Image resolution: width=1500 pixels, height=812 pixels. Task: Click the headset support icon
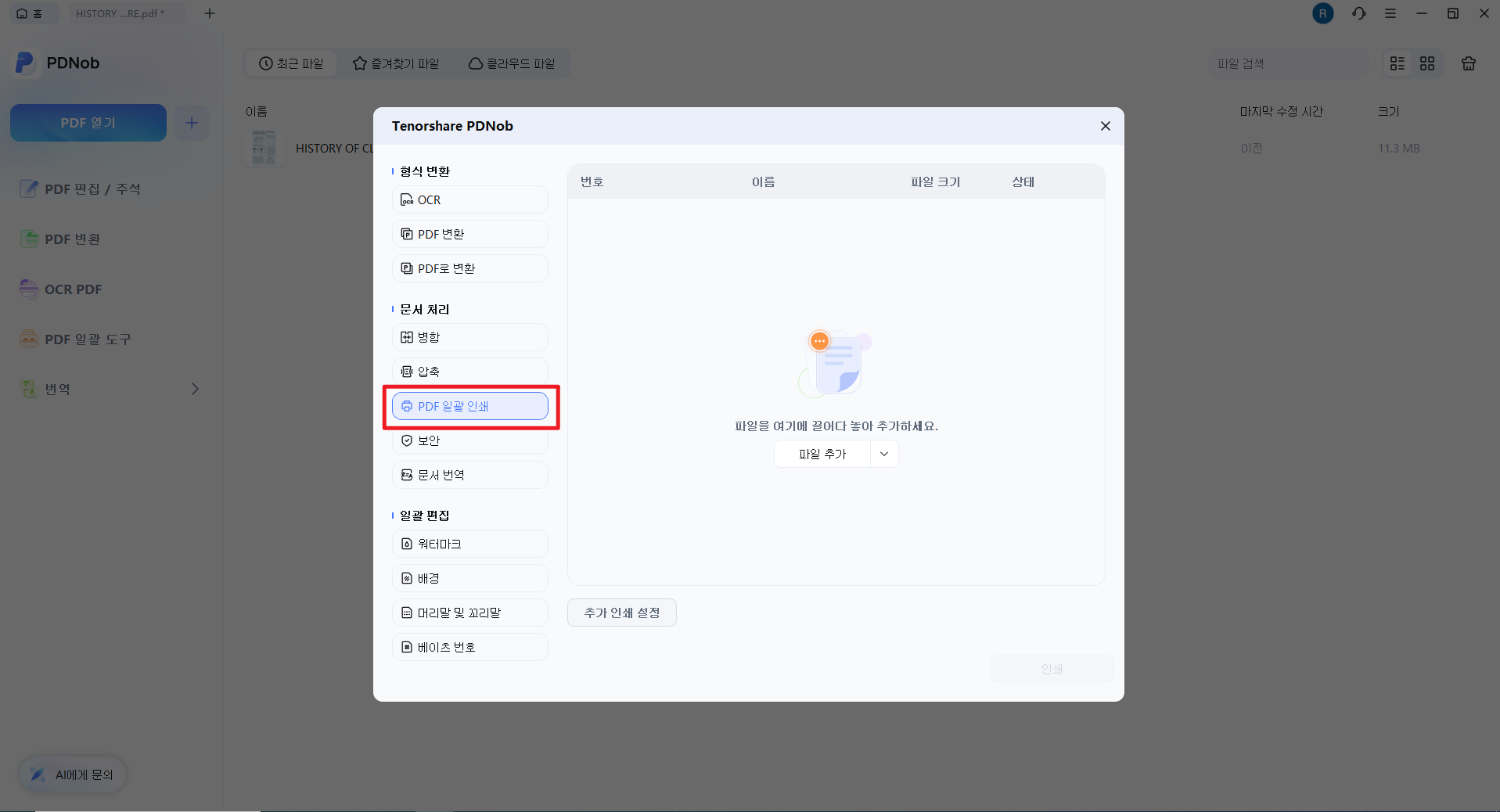coord(1359,13)
